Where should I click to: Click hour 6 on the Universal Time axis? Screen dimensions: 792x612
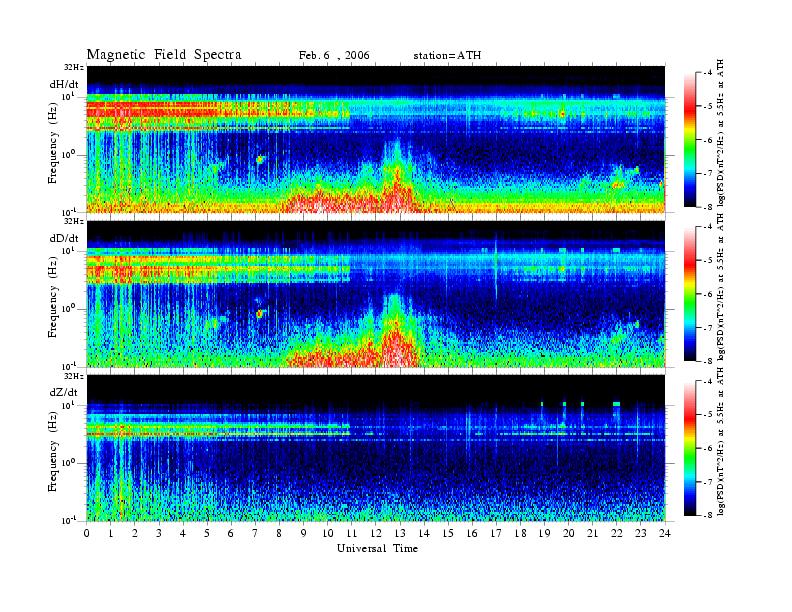click(x=231, y=534)
